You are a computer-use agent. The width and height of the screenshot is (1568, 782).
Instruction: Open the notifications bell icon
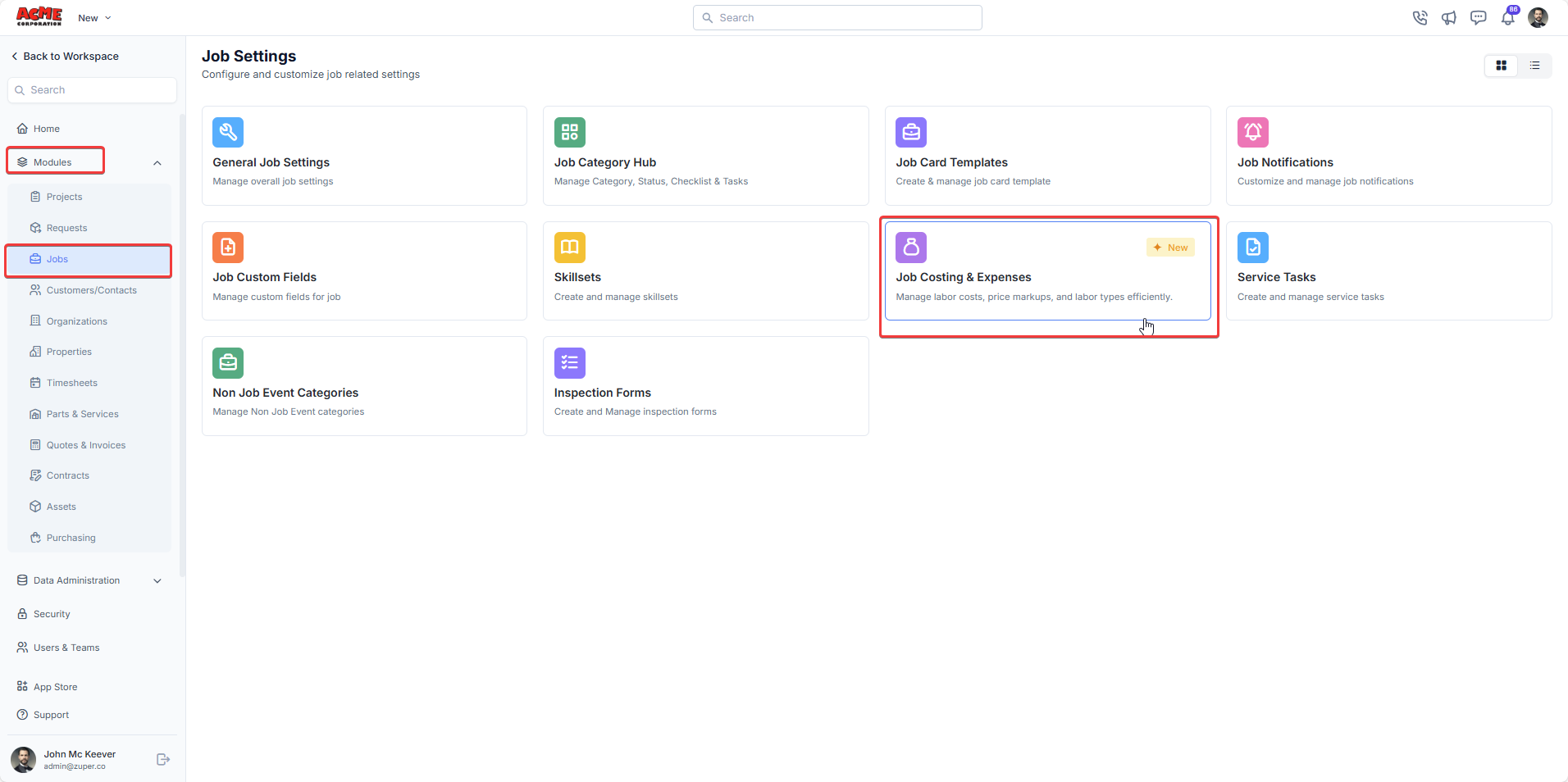pyautogui.click(x=1508, y=18)
